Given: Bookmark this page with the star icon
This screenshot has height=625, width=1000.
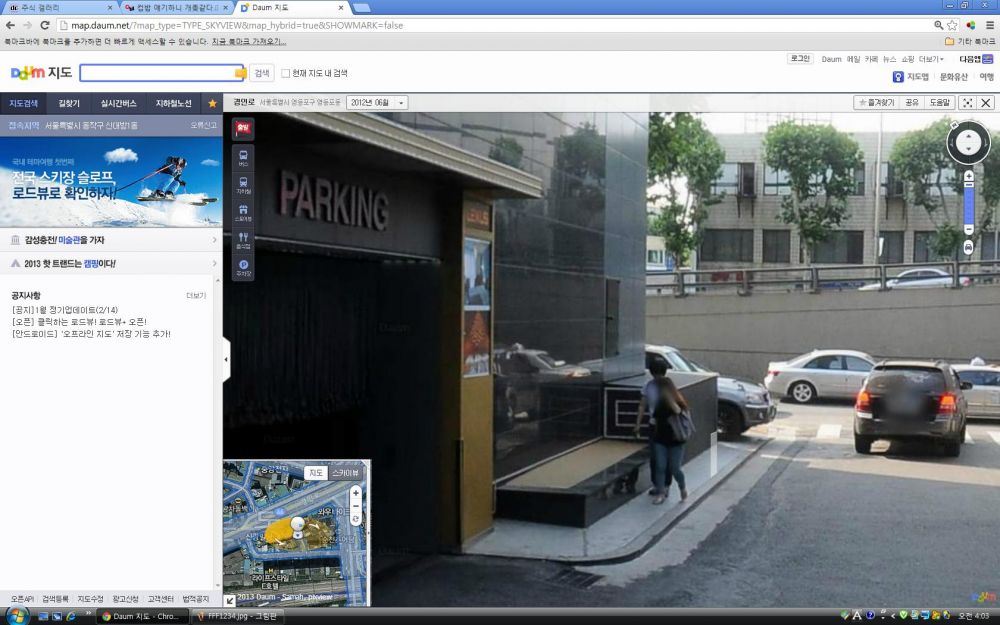Looking at the screenshot, I should (x=952, y=26).
